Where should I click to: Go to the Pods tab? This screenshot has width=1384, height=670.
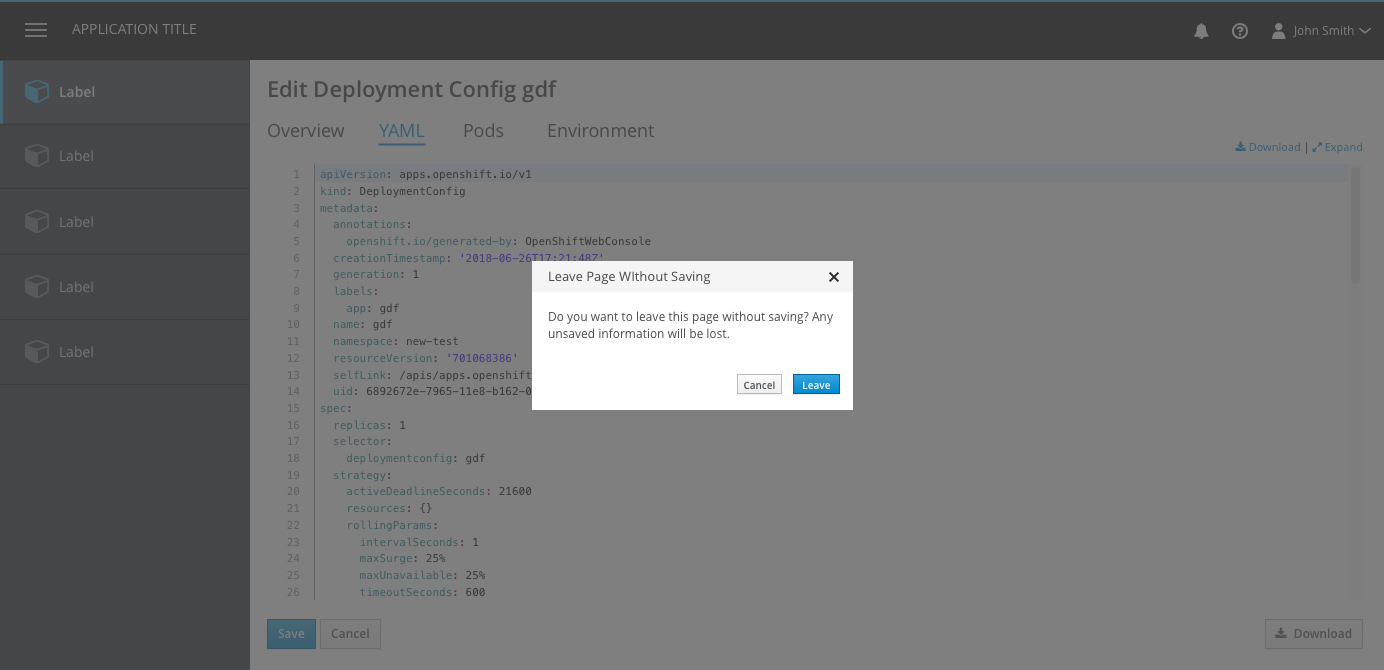coord(483,131)
